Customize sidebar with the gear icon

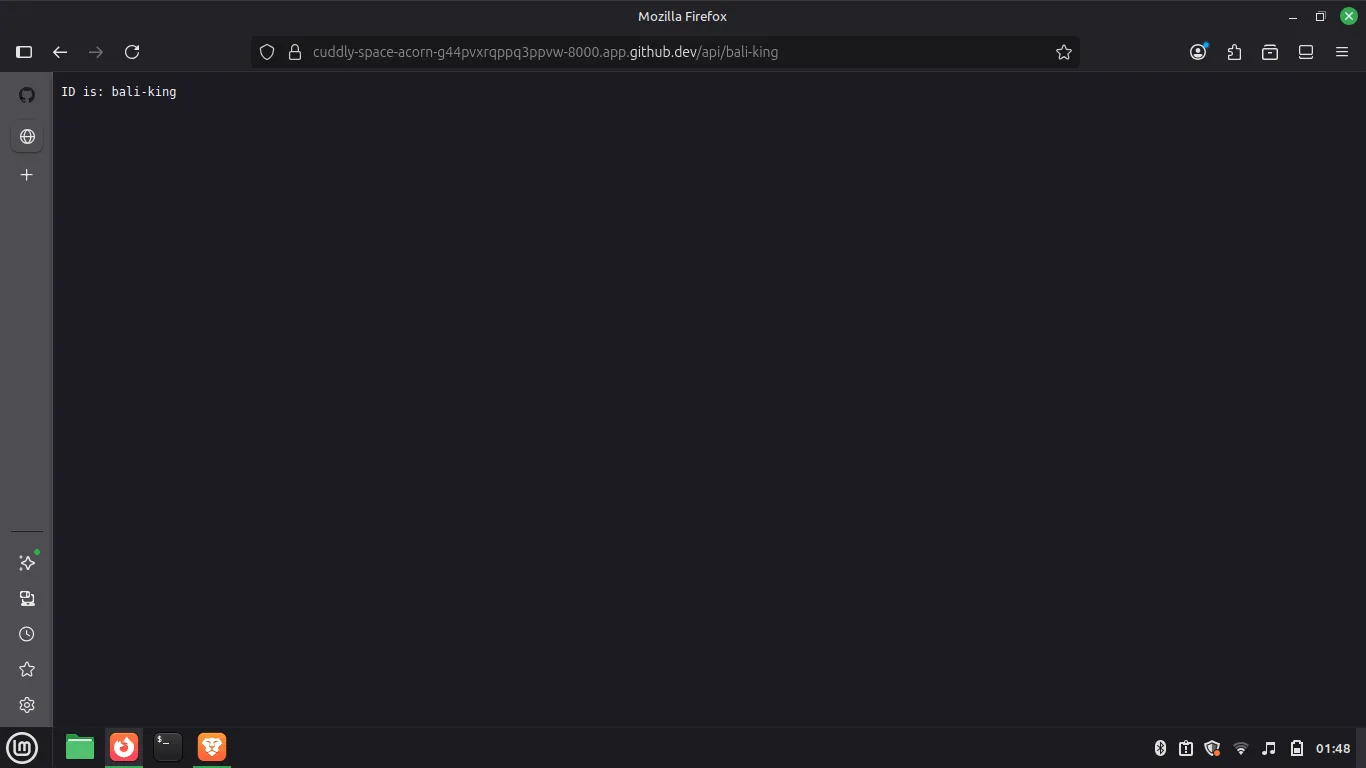pos(27,705)
